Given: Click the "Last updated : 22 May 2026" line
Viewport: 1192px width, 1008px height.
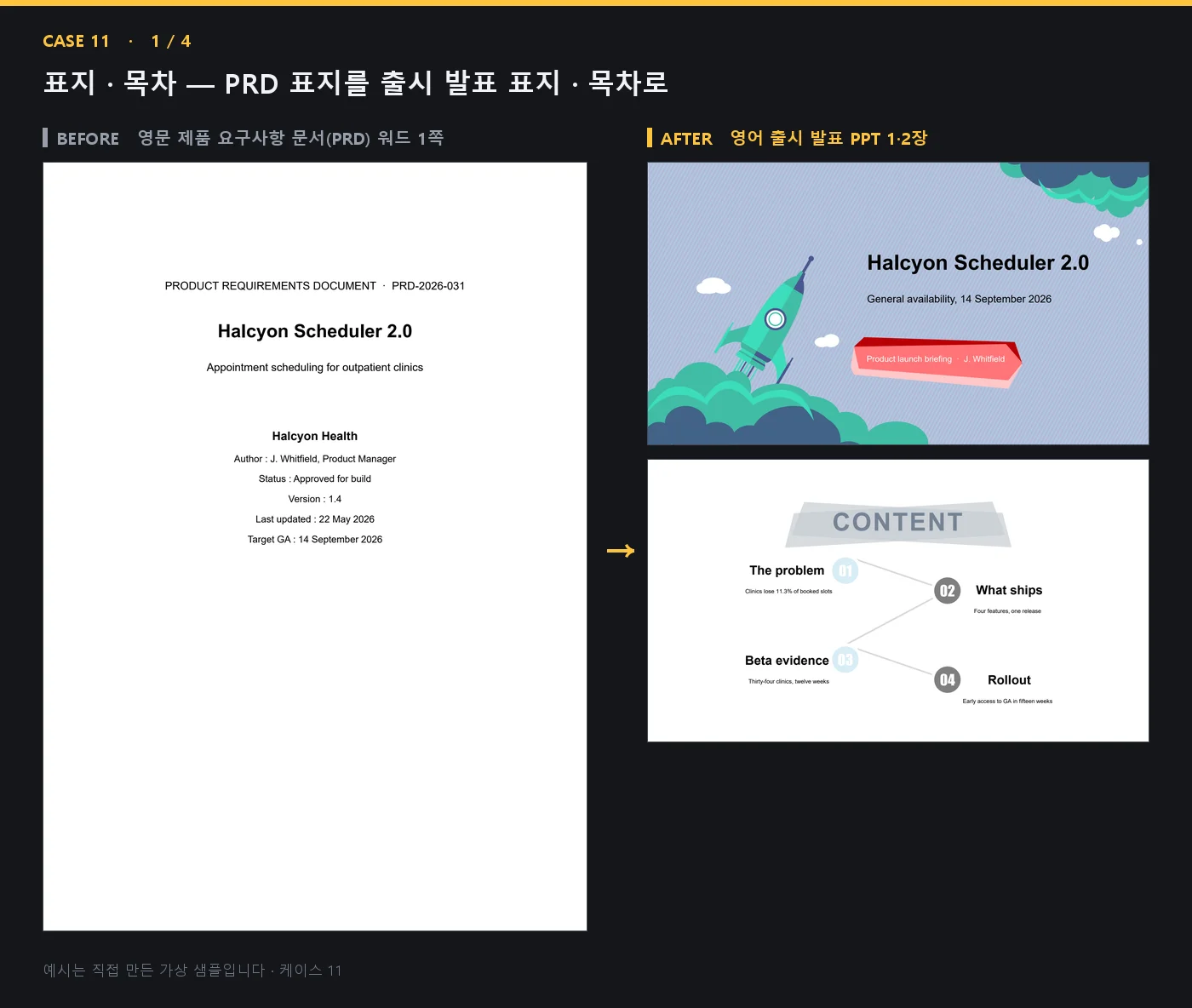Looking at the screenshot, I should (x=315, y=519).
